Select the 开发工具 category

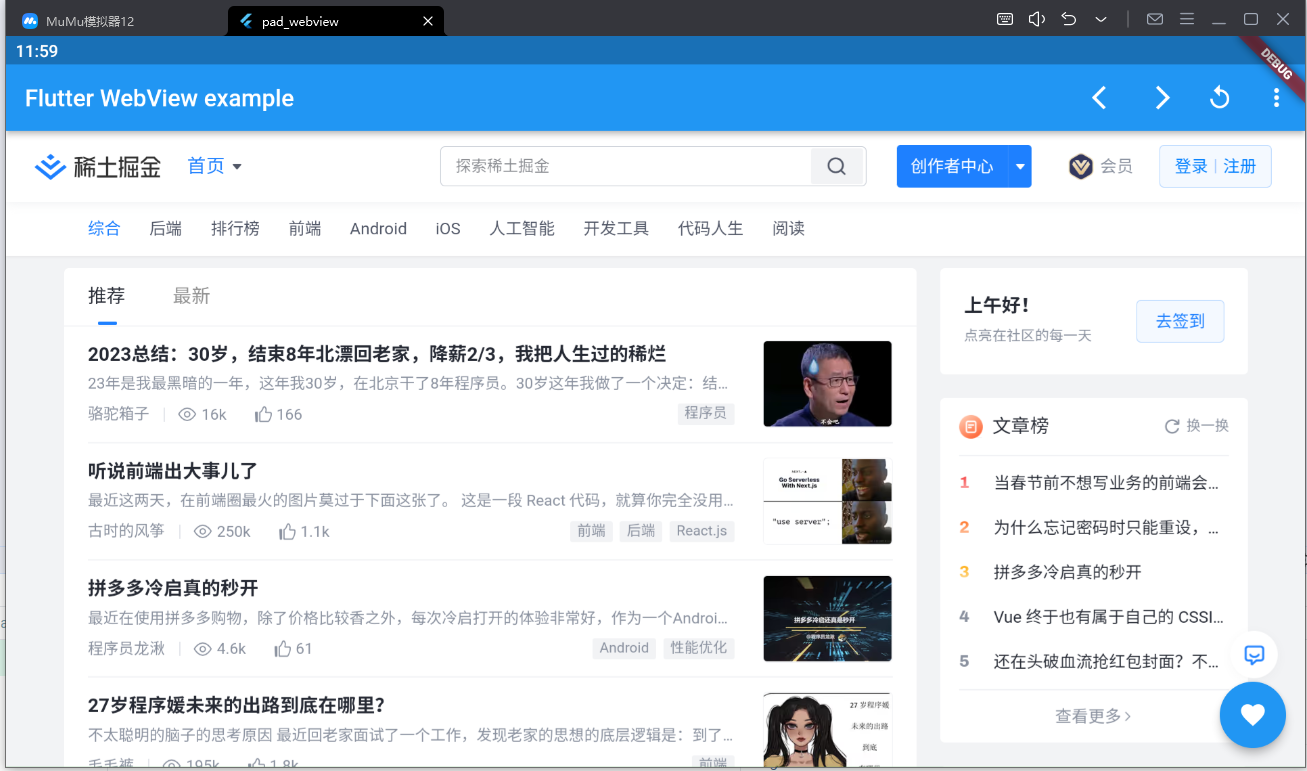click(x=616, y=228)
